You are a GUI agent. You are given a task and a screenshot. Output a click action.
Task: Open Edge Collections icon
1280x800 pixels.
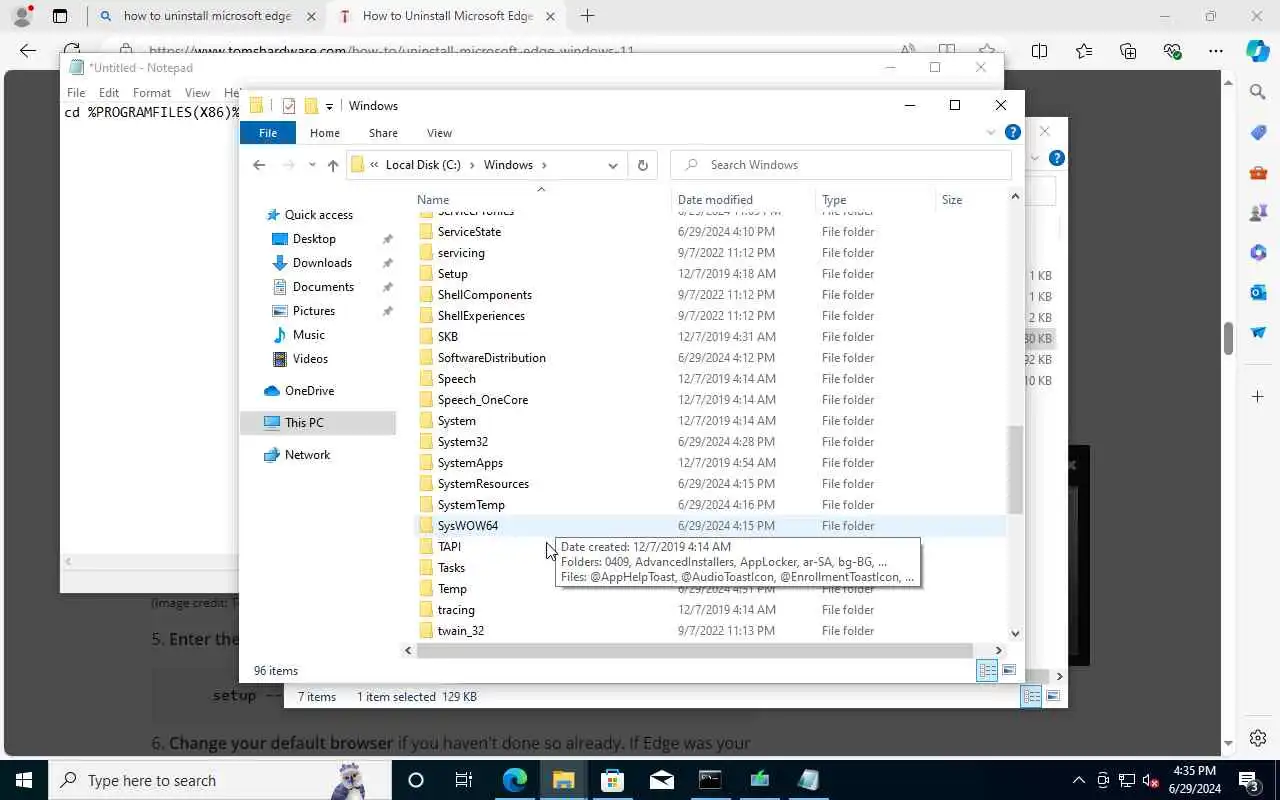[x=1128, y=51]
